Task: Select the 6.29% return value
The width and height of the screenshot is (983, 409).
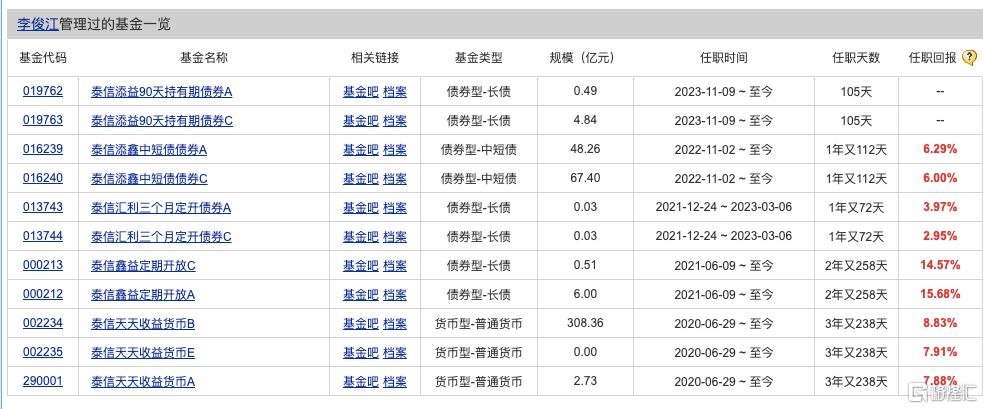Action: [x=940, y=149]
